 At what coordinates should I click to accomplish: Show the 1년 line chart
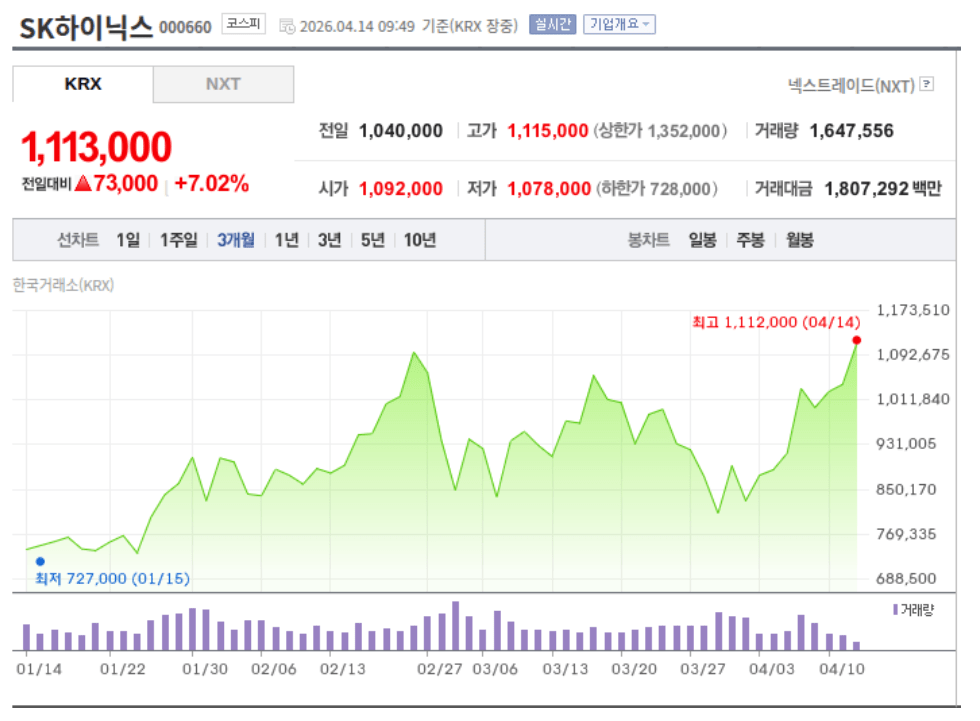pos(286,240)
